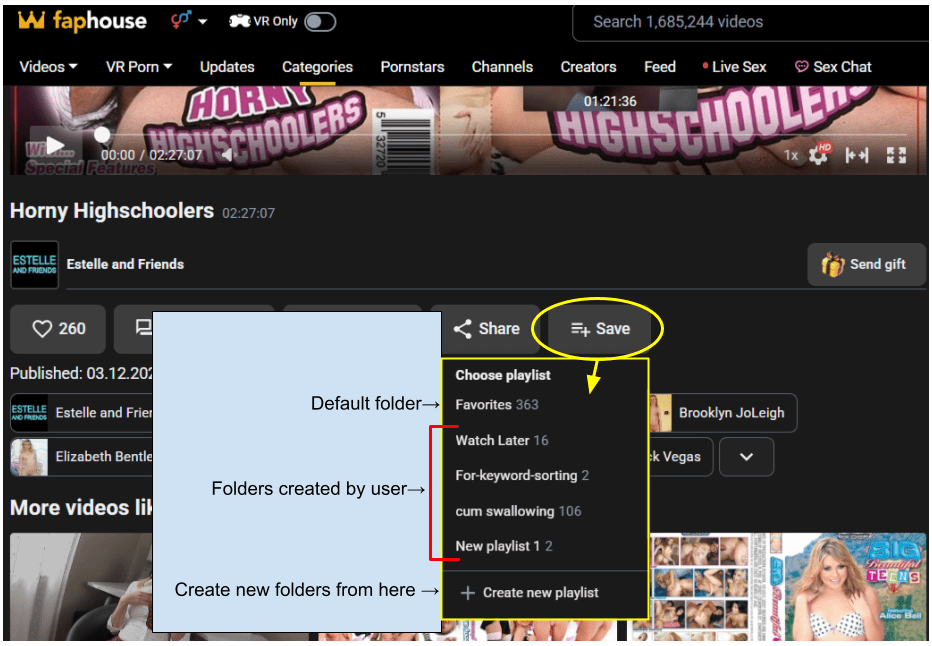Mute the video with the volume icon
This screenshot has width=932, height=646.
(227, 155)
